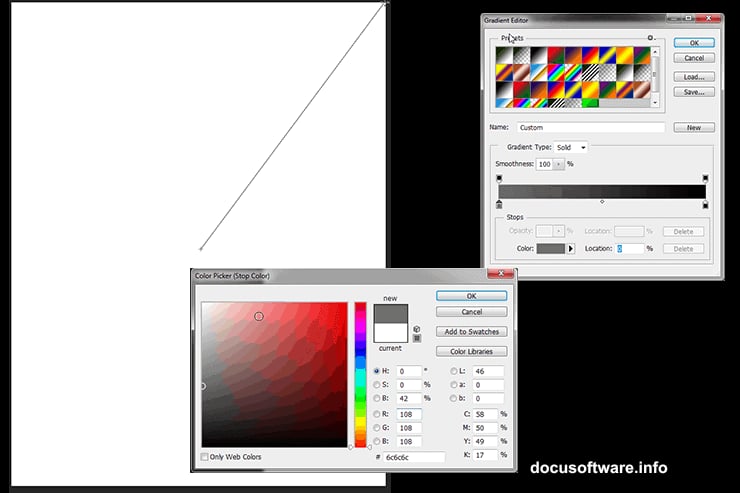Select the top-right opacity stop

point(705,178)
